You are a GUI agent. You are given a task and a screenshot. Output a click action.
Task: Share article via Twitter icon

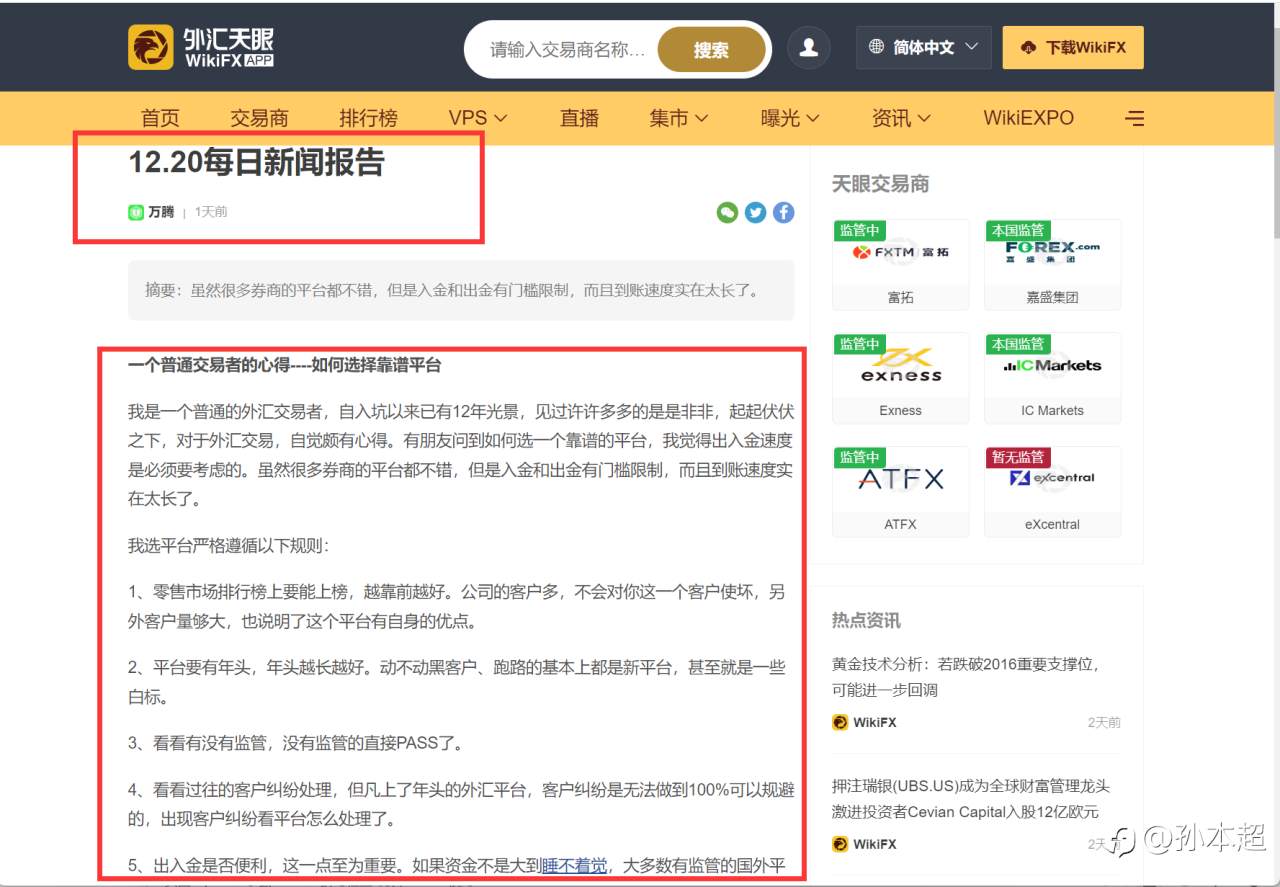[755, 212]
